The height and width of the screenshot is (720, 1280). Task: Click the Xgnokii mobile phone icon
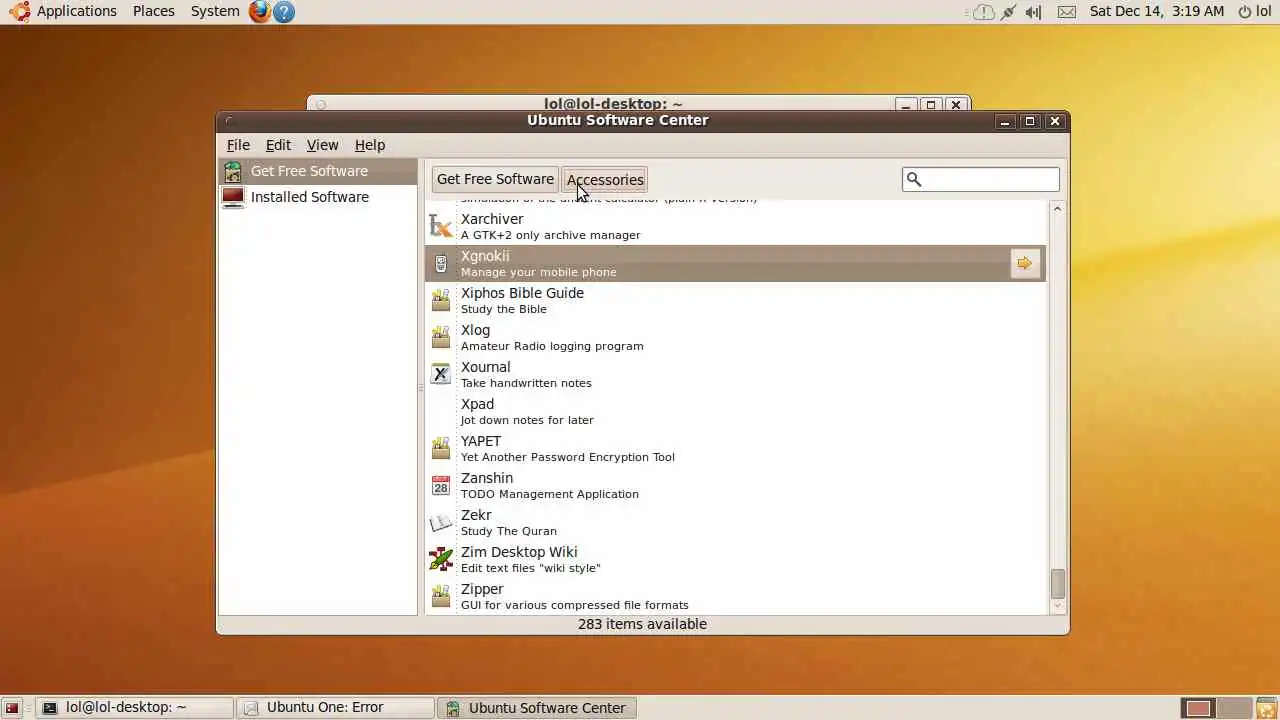click(440, 263)
